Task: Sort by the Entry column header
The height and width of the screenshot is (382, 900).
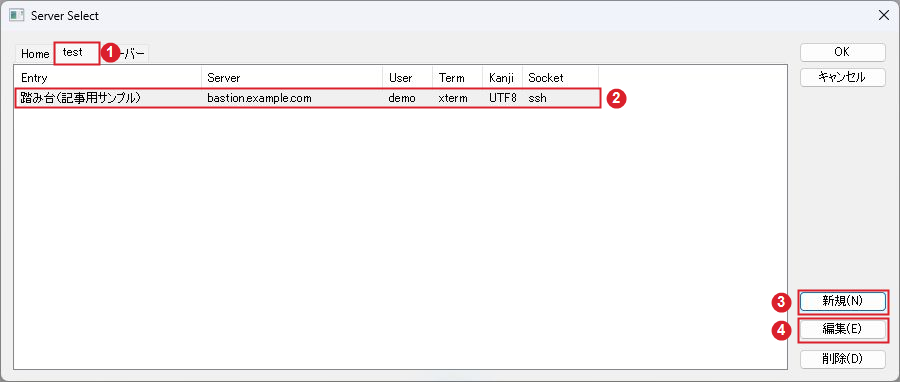Action: pyautogui.click(x=108, y=77)
